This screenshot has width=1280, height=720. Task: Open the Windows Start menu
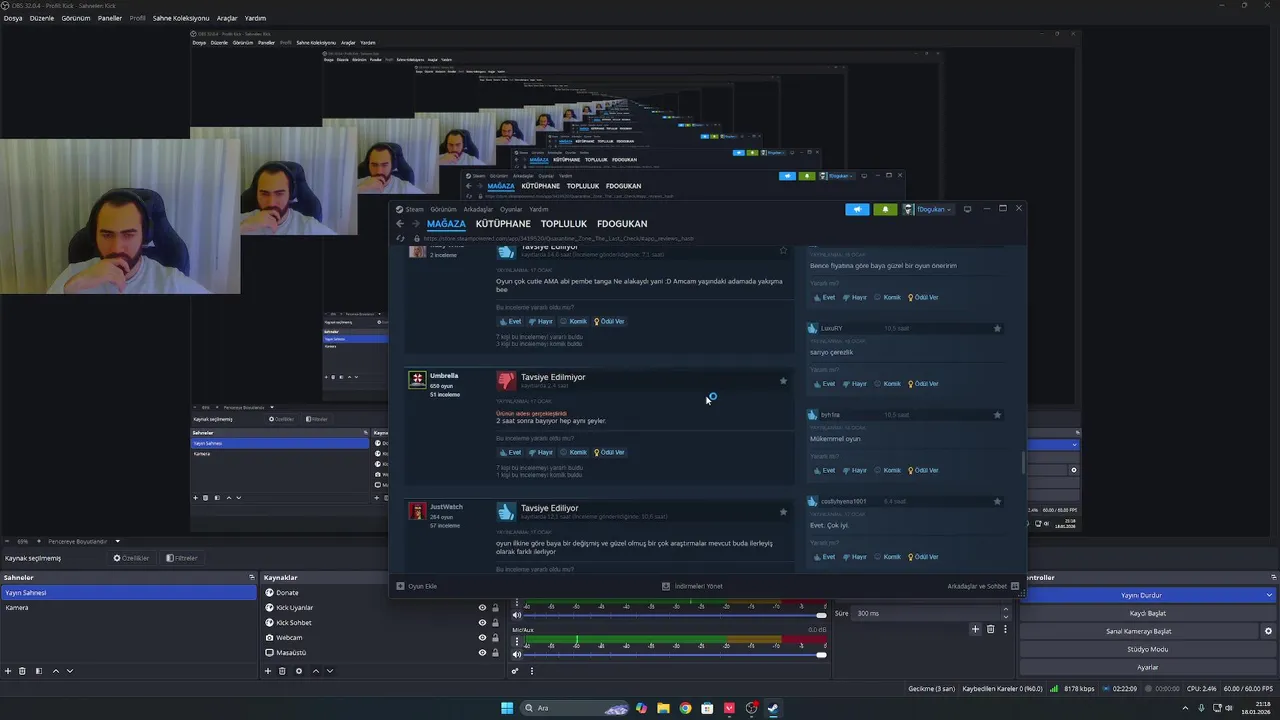click(x=507, y=708)
